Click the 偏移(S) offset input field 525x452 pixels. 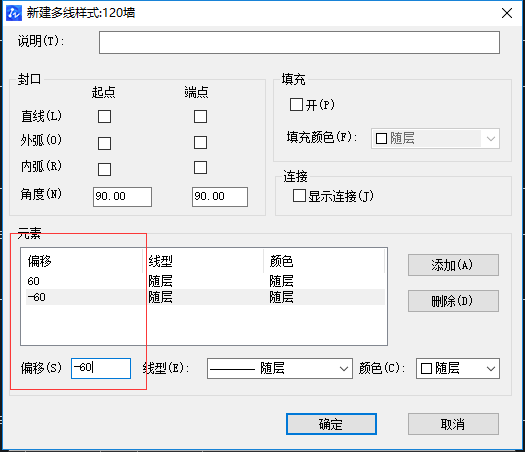[x=101, y=368]
